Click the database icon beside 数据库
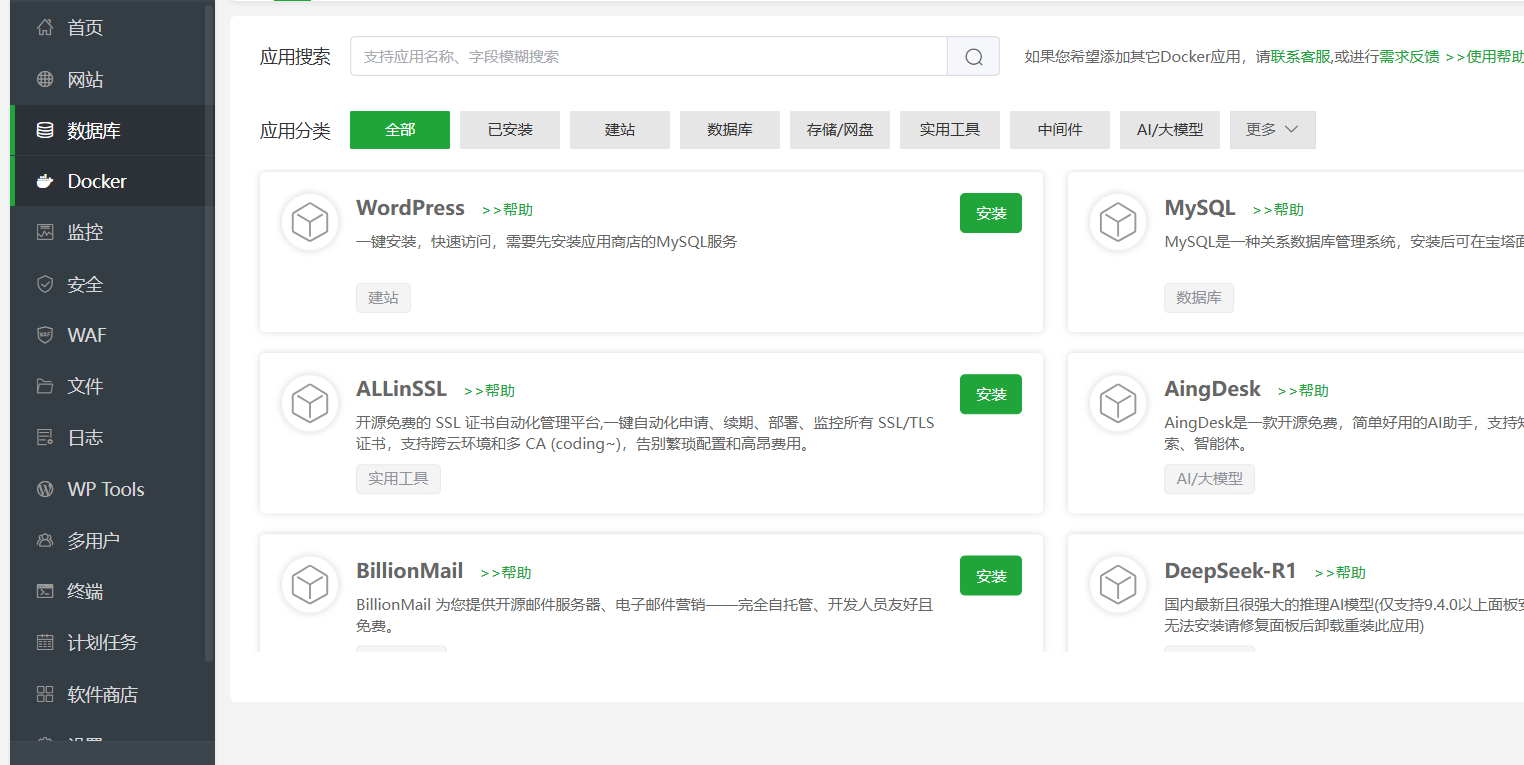Viewport: 1524px width, 765px height. tap(45, 130)
